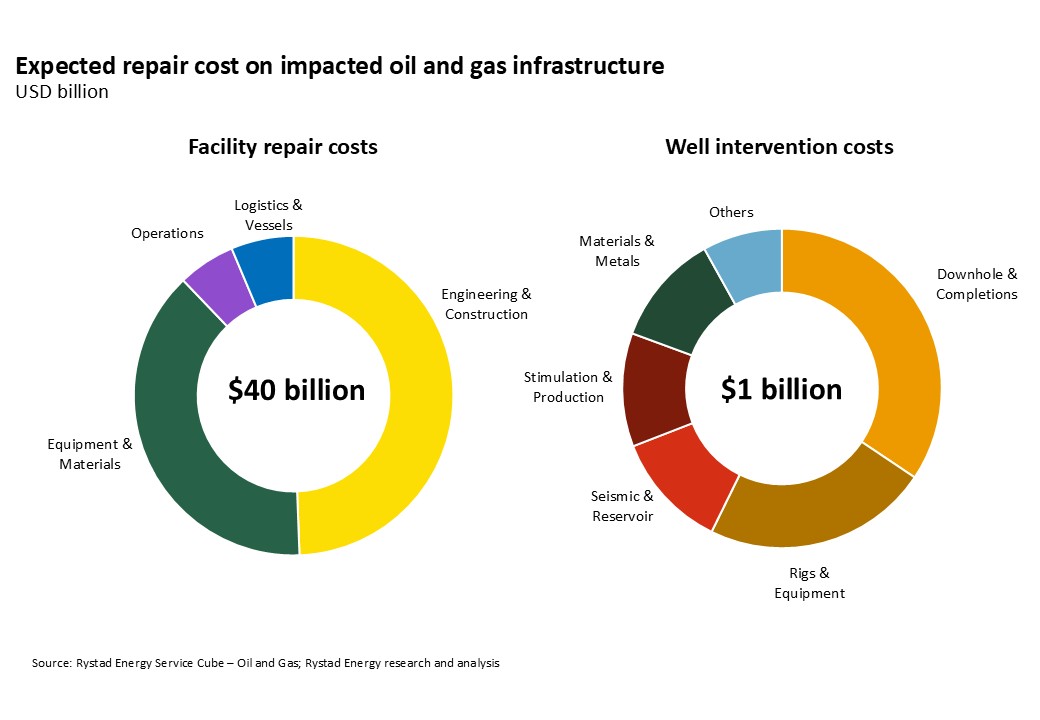This screenshot has height=720, width=1040.
Task: Select the Well intervention costs heading
Action: point(779,147)
